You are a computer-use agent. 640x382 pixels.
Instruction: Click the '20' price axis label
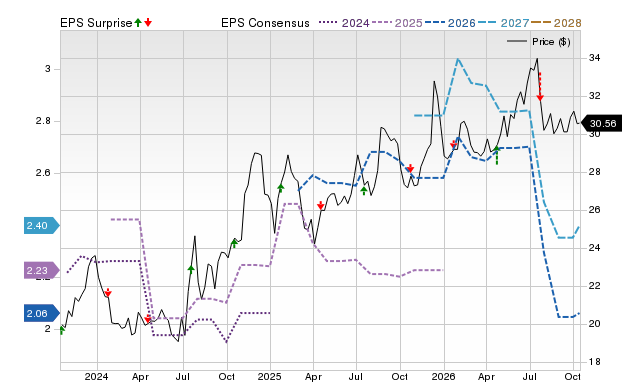tap(594, 323)
